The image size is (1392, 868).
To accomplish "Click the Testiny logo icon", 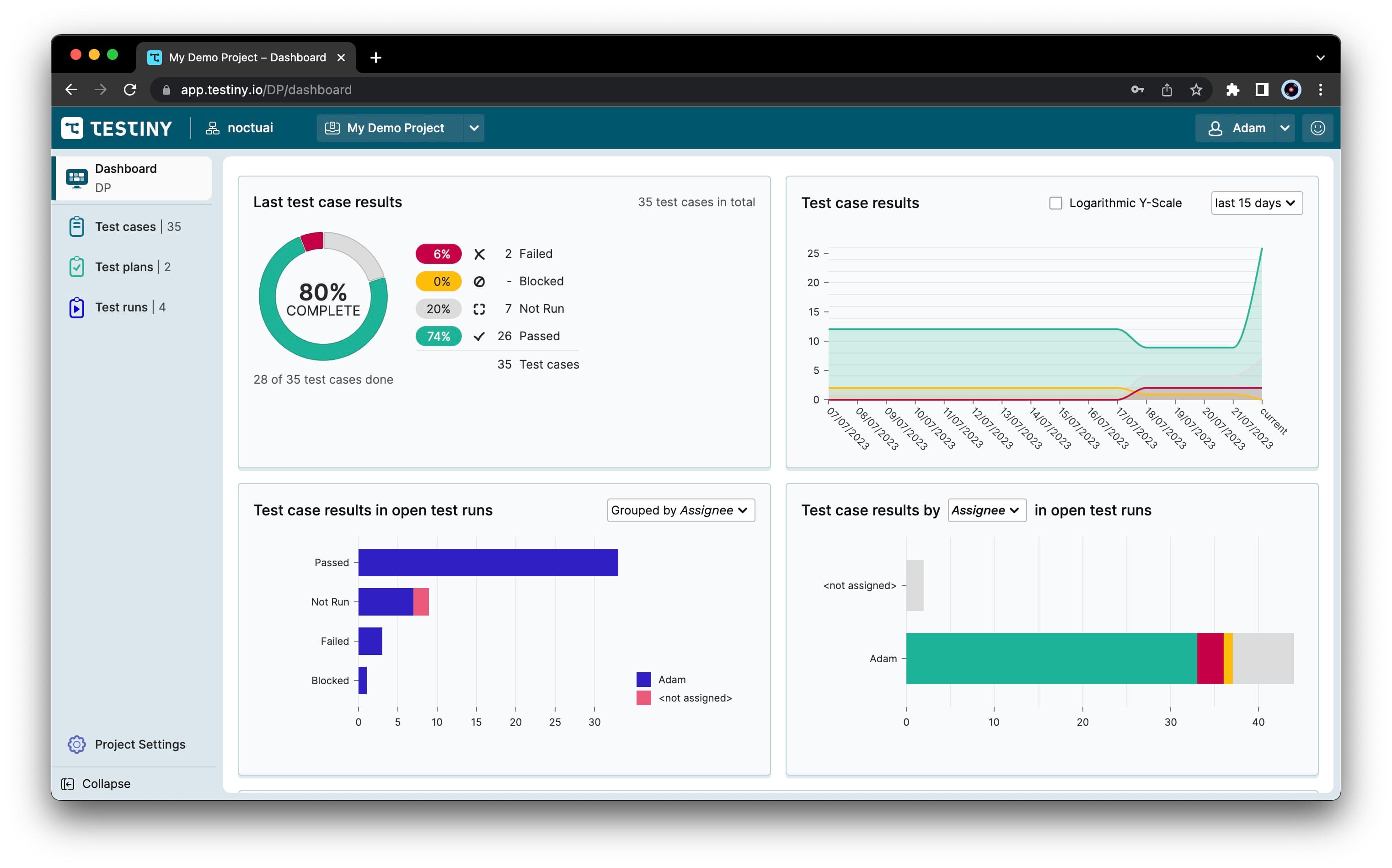I will pyautogui.click(x=72, y=128).
